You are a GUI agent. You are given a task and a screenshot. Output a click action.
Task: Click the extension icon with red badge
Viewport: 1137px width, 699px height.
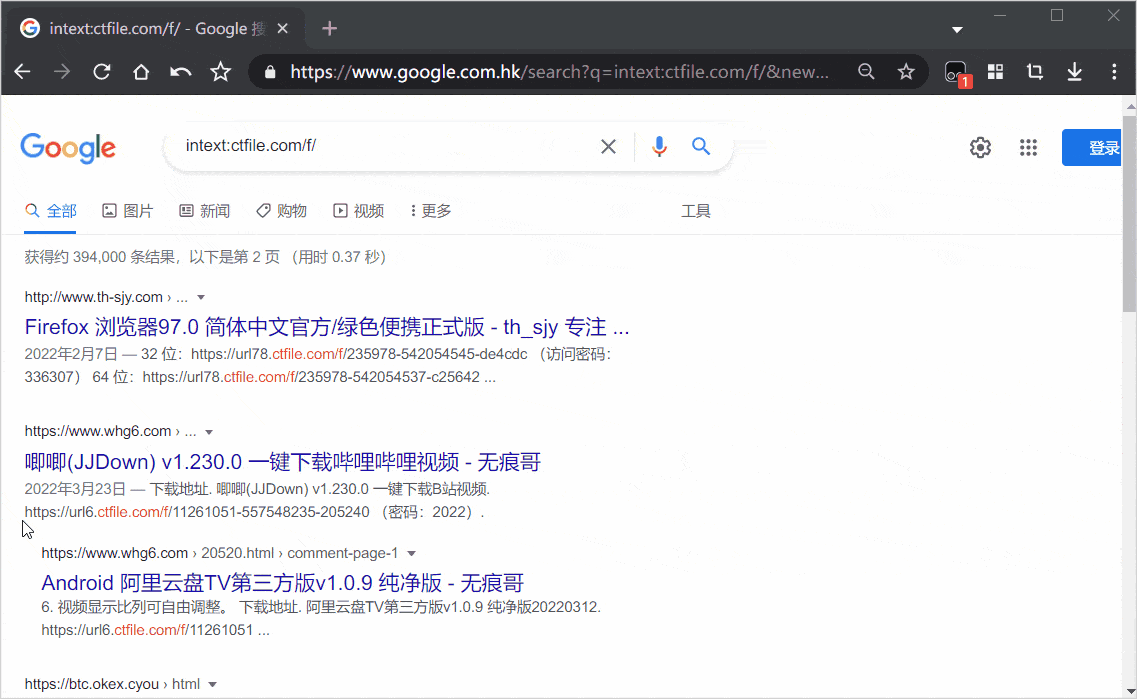[x=956, y=73]
